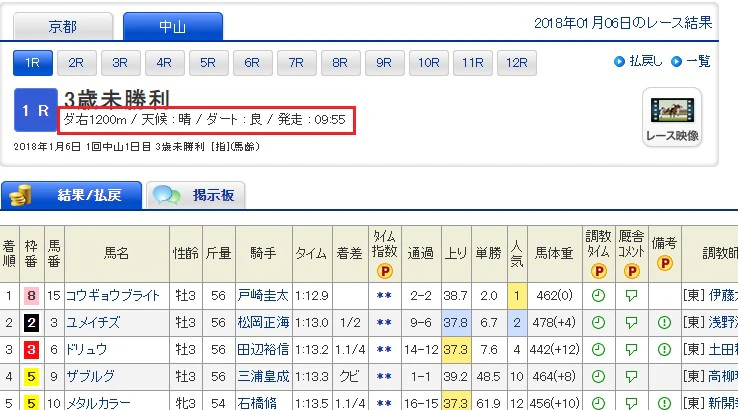
Task: Click the clock icon in ユメイチズ row
Action: 598,322
